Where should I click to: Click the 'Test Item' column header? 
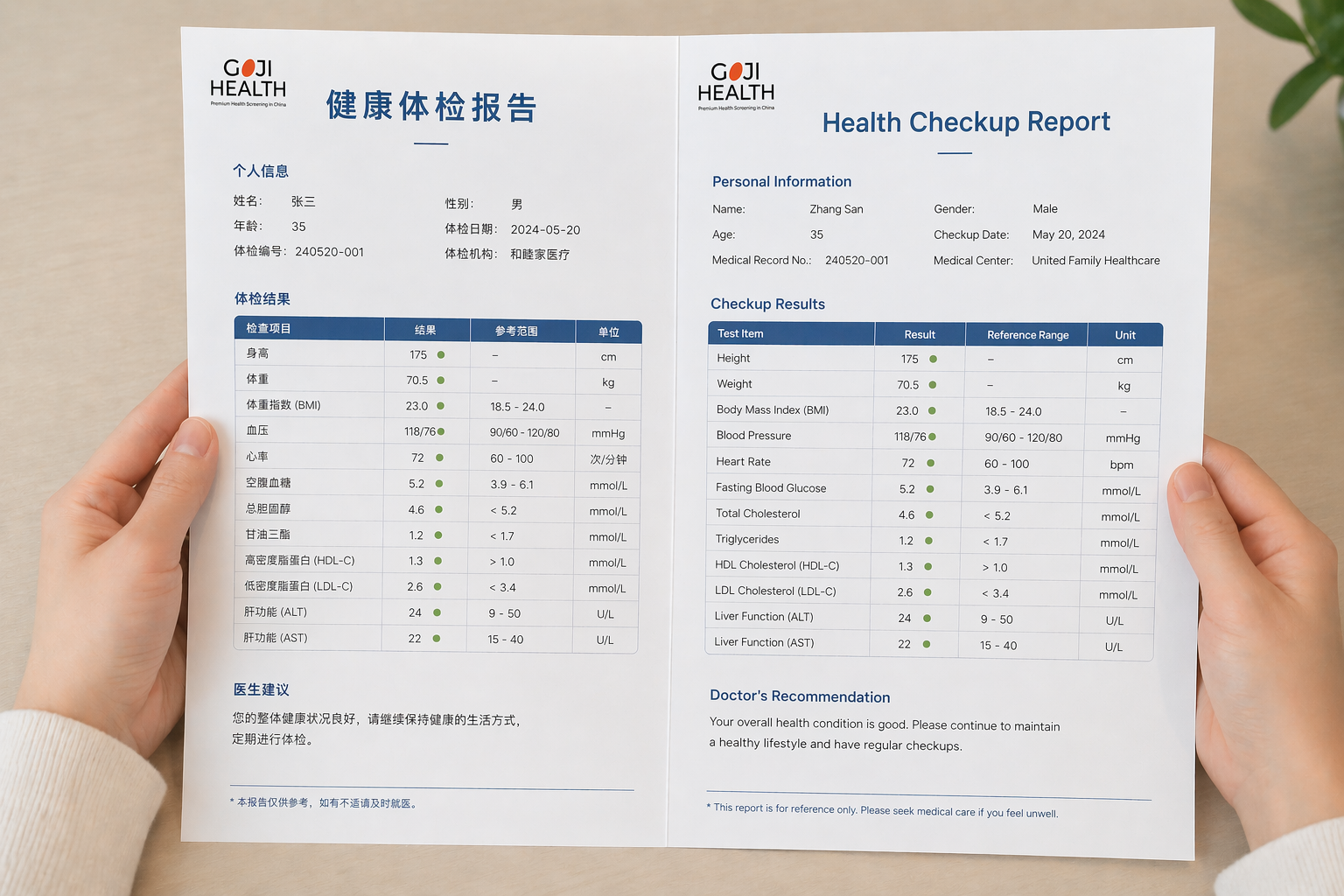tap(740, 333)
